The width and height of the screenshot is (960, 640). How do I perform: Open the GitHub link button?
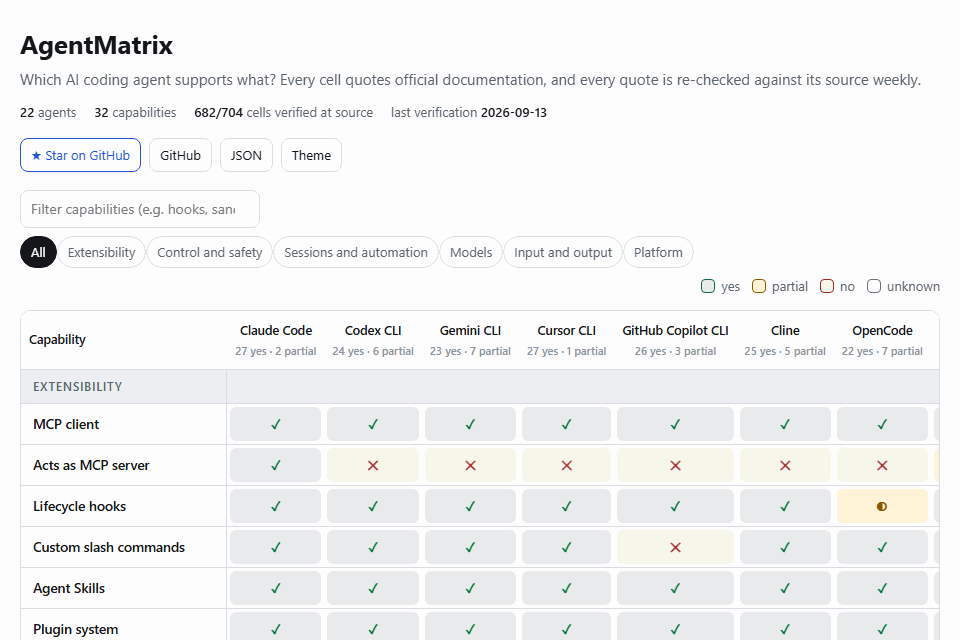(x=180, y=155)
